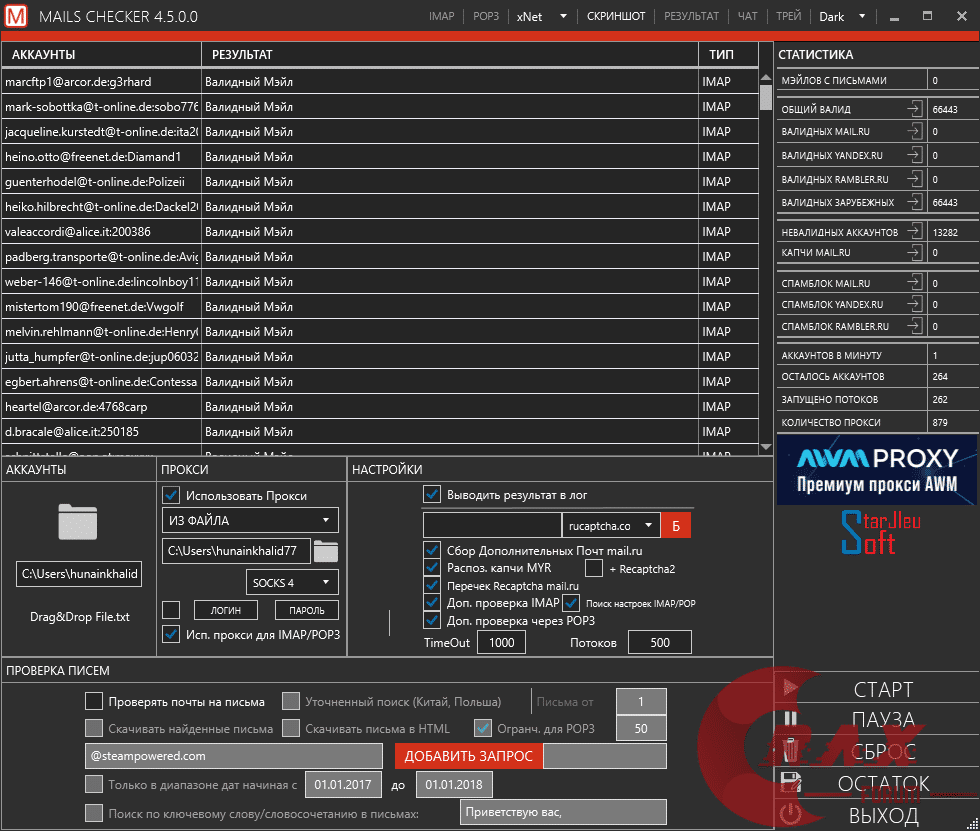Click export arrow beside ВАЛИДНЫХ ЗАРУБЕЖНЫХ
The height and width of the screenshot is (831, 980).
pos(914,201)
